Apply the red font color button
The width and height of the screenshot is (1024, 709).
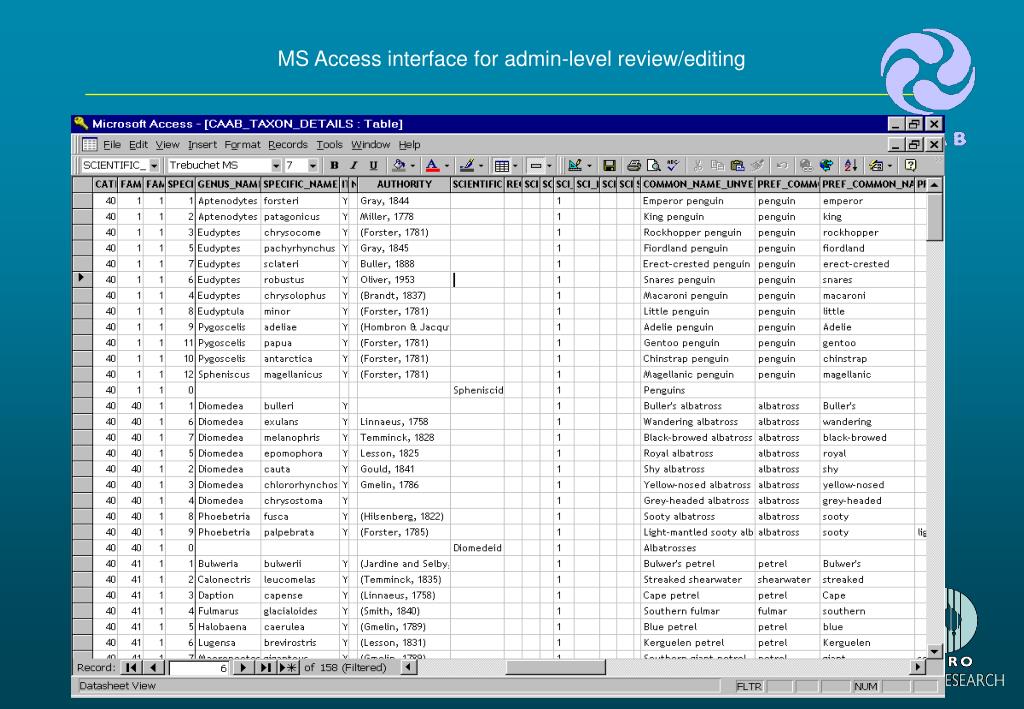tap(432, 165)
